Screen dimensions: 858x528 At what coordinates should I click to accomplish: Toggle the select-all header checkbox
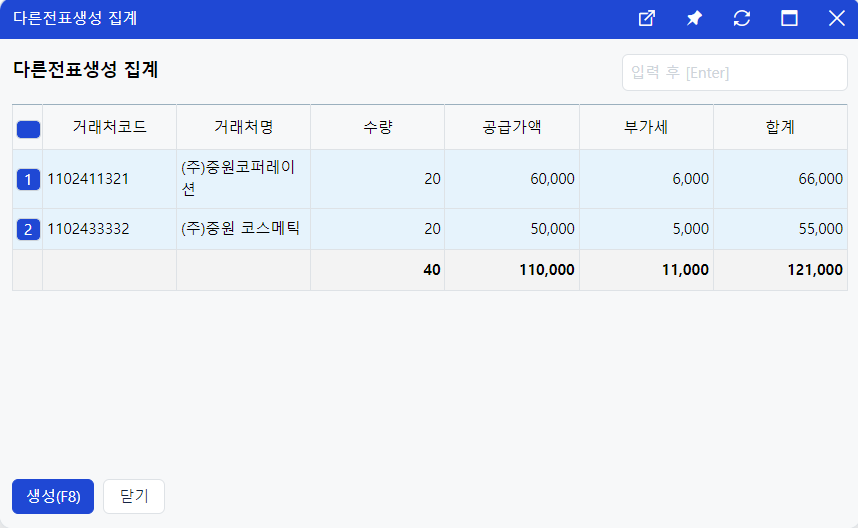(x=28, y=130)
